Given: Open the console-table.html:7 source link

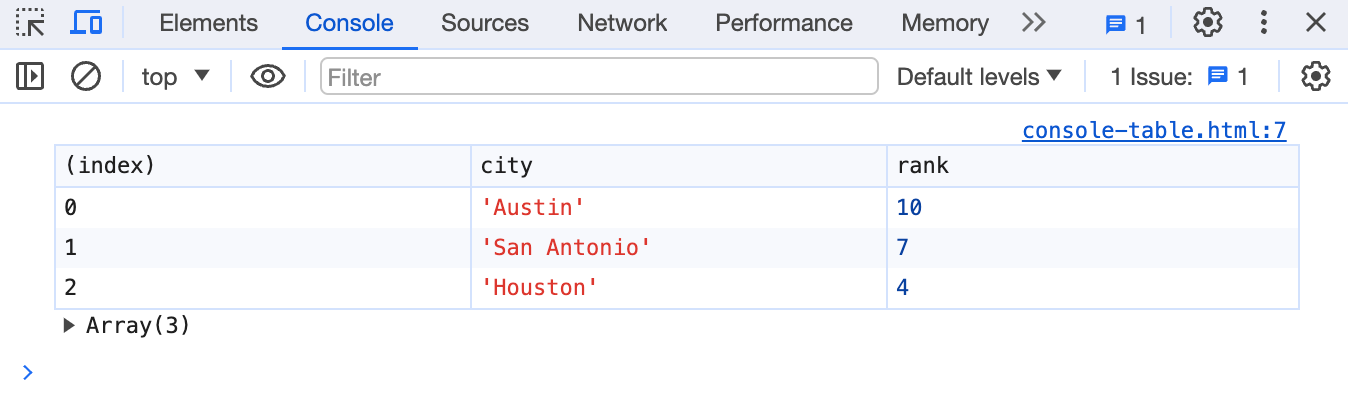Looking at the screenshot, I should (1153, 130).
